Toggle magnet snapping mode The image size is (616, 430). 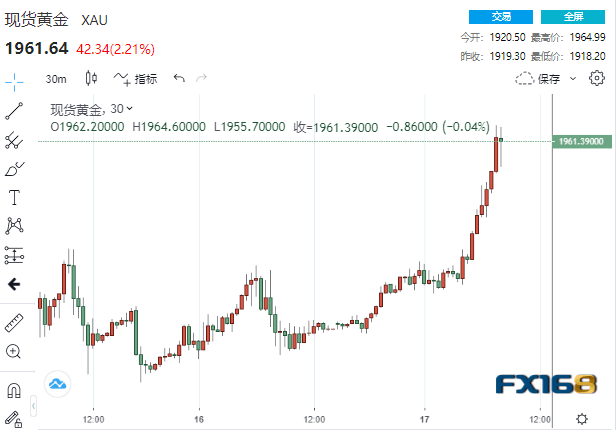[x=14, y=390]
